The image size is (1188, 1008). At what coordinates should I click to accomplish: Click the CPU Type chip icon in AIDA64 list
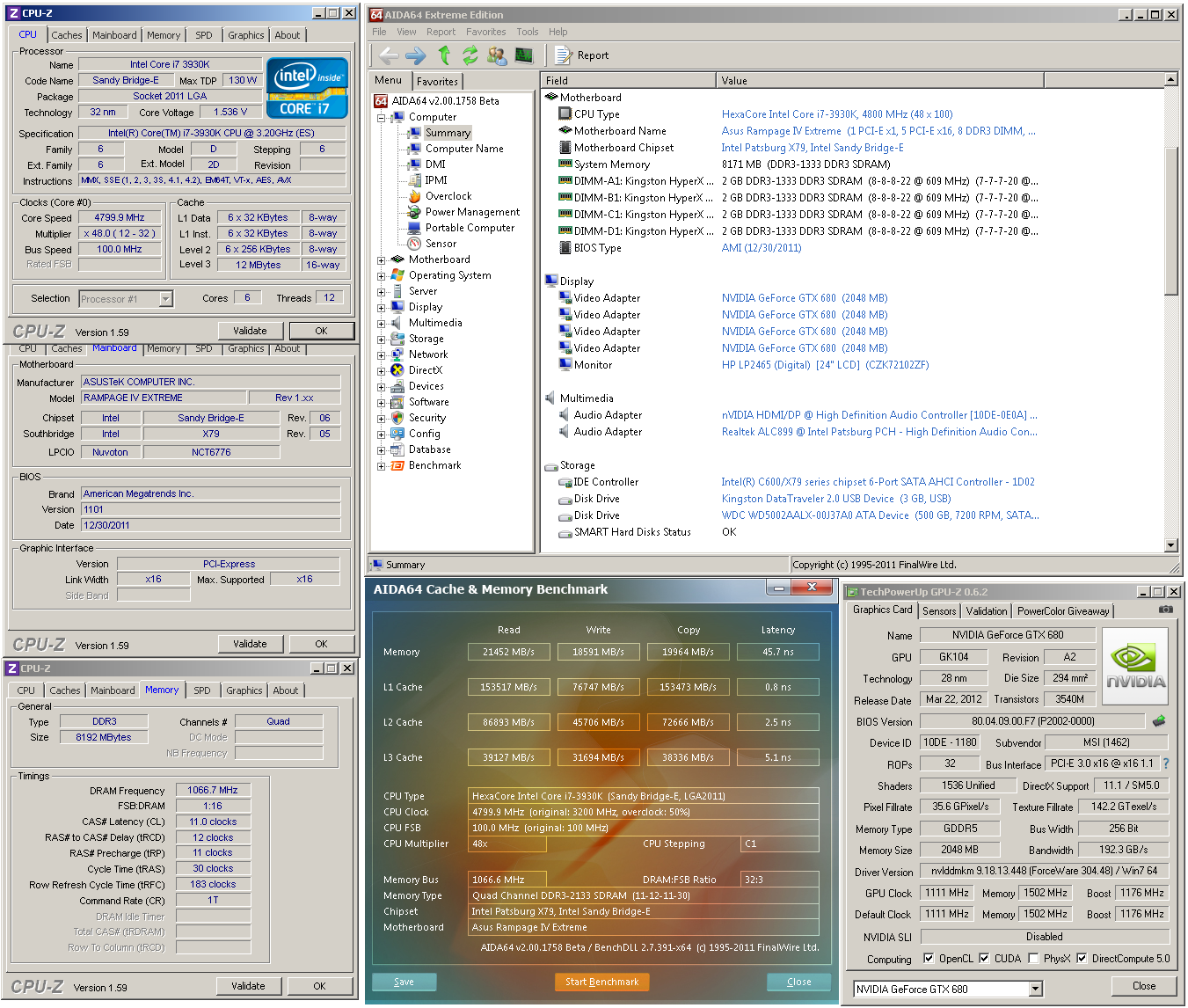565,113
